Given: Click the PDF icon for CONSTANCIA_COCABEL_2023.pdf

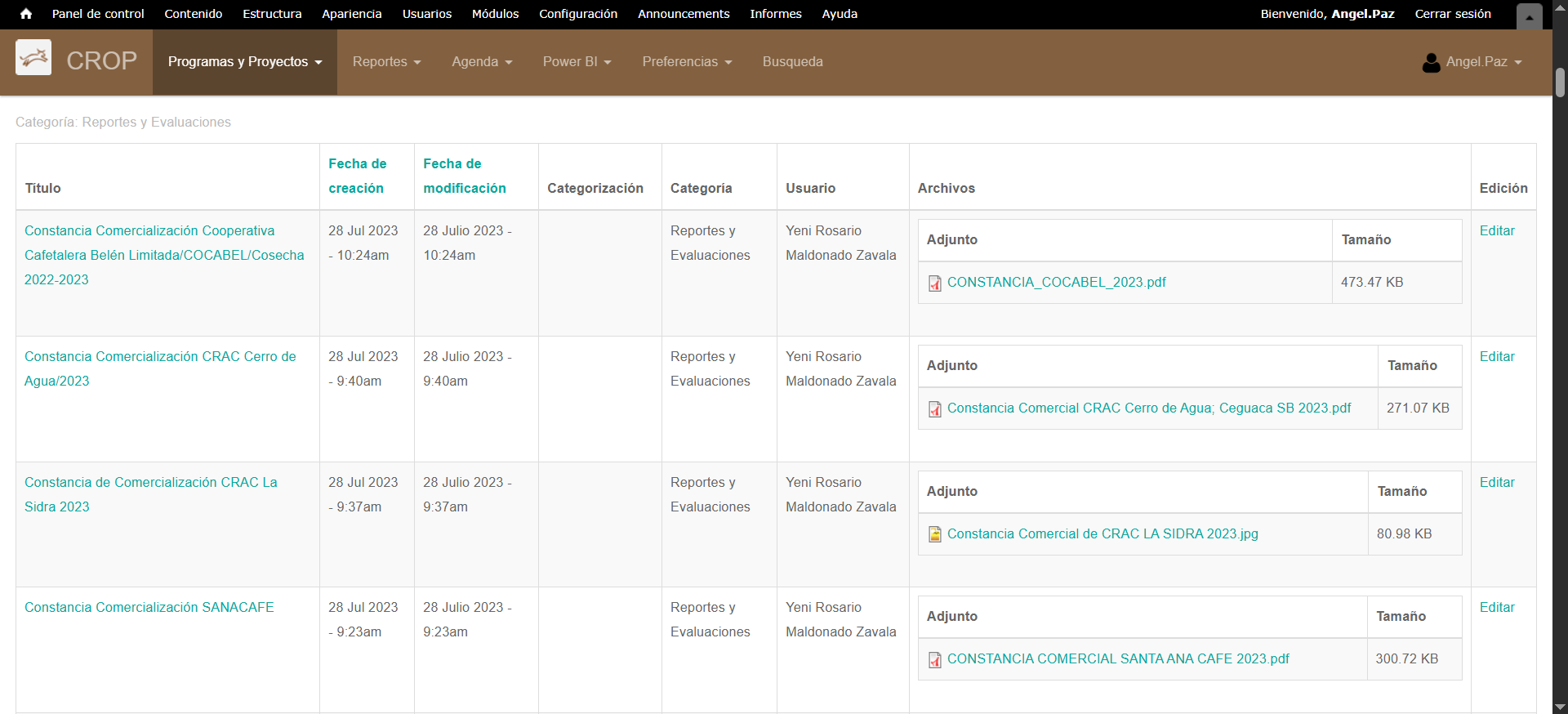Looking at the screenshot, I should [935, 283].
